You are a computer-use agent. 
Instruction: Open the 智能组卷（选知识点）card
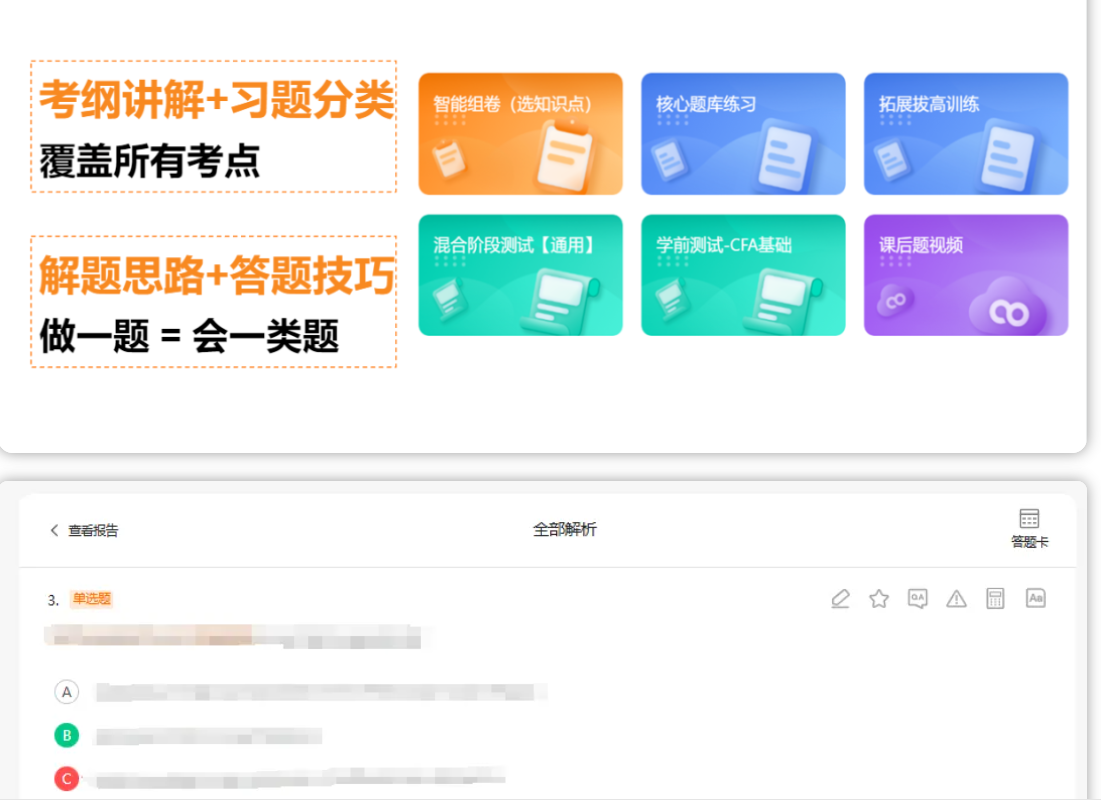(x=520, y=133)
